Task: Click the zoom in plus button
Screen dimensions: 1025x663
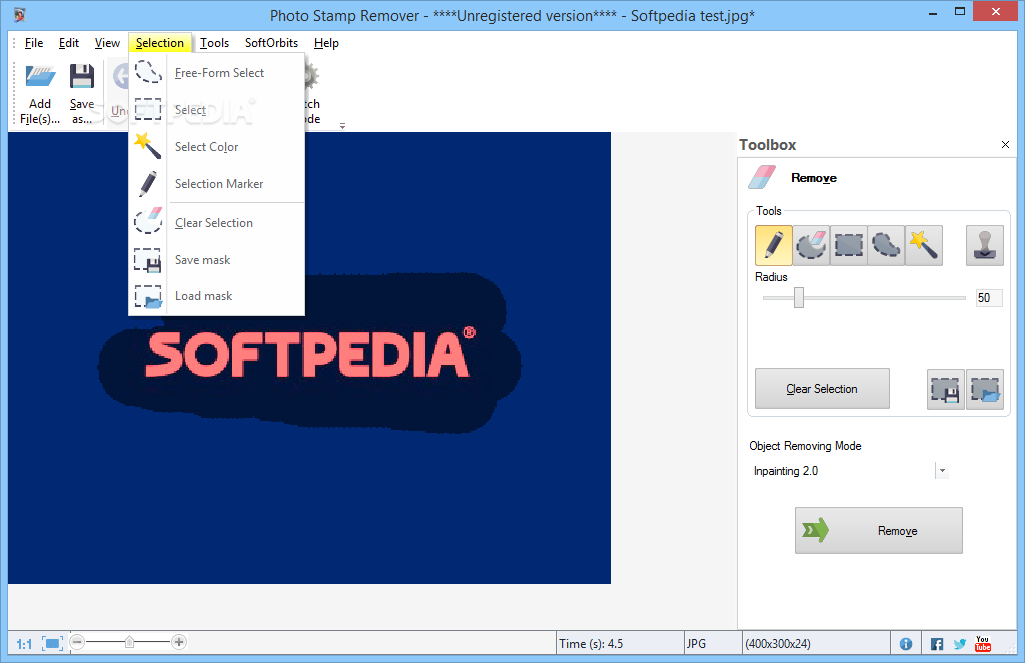Action: [x=179, y=642]
